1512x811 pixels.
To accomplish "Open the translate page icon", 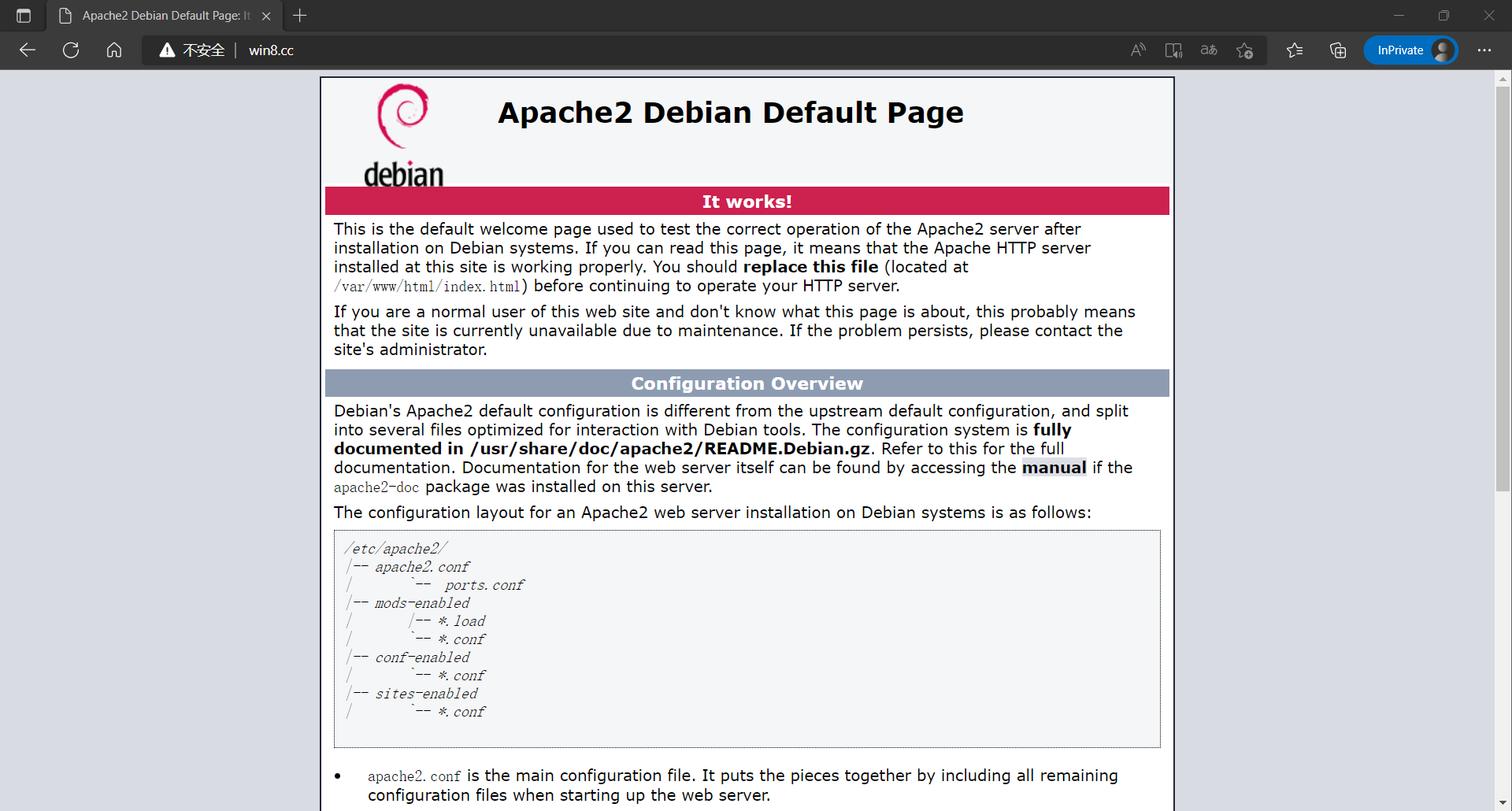I will [x=1209, y=50].
